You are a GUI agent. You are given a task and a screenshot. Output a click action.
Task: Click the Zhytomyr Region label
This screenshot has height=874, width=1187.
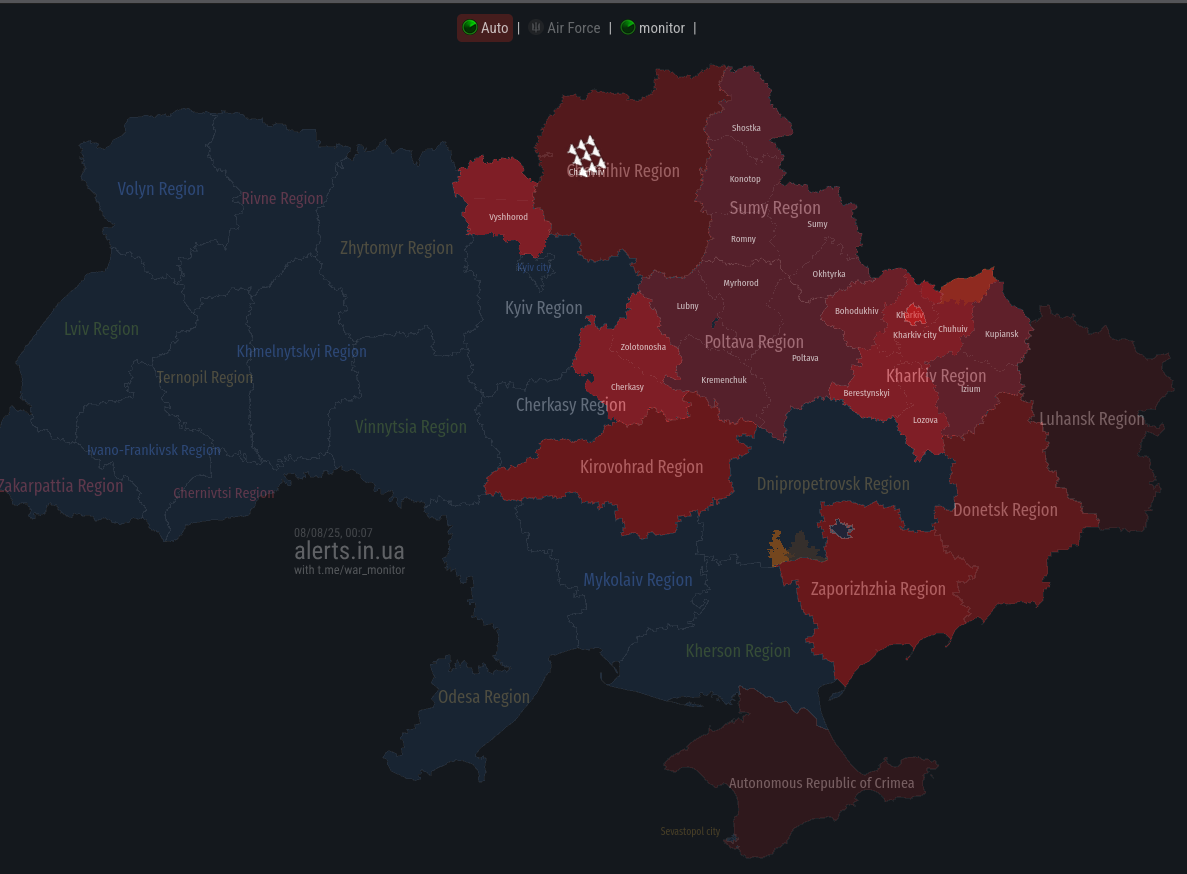[397, 247]
